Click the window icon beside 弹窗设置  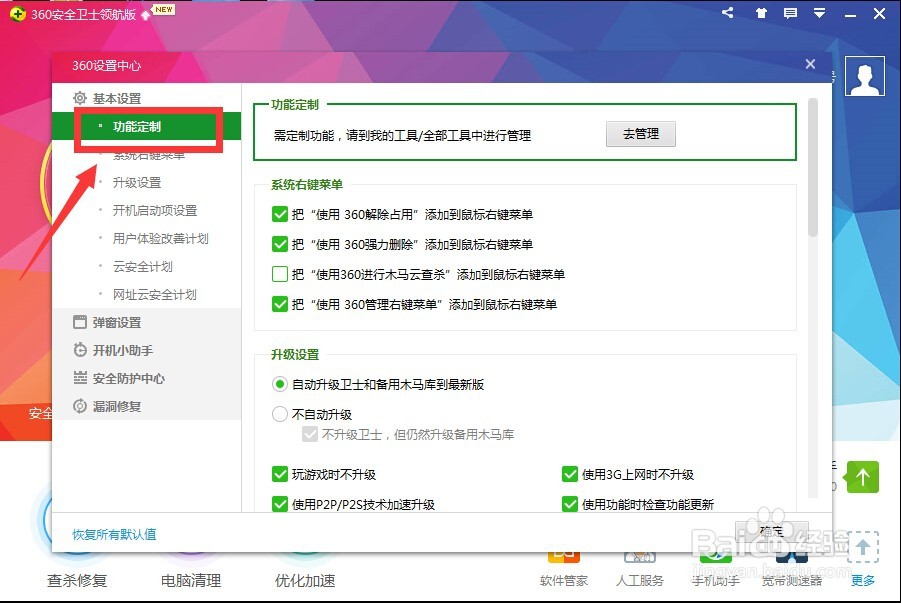click(80, 322)
